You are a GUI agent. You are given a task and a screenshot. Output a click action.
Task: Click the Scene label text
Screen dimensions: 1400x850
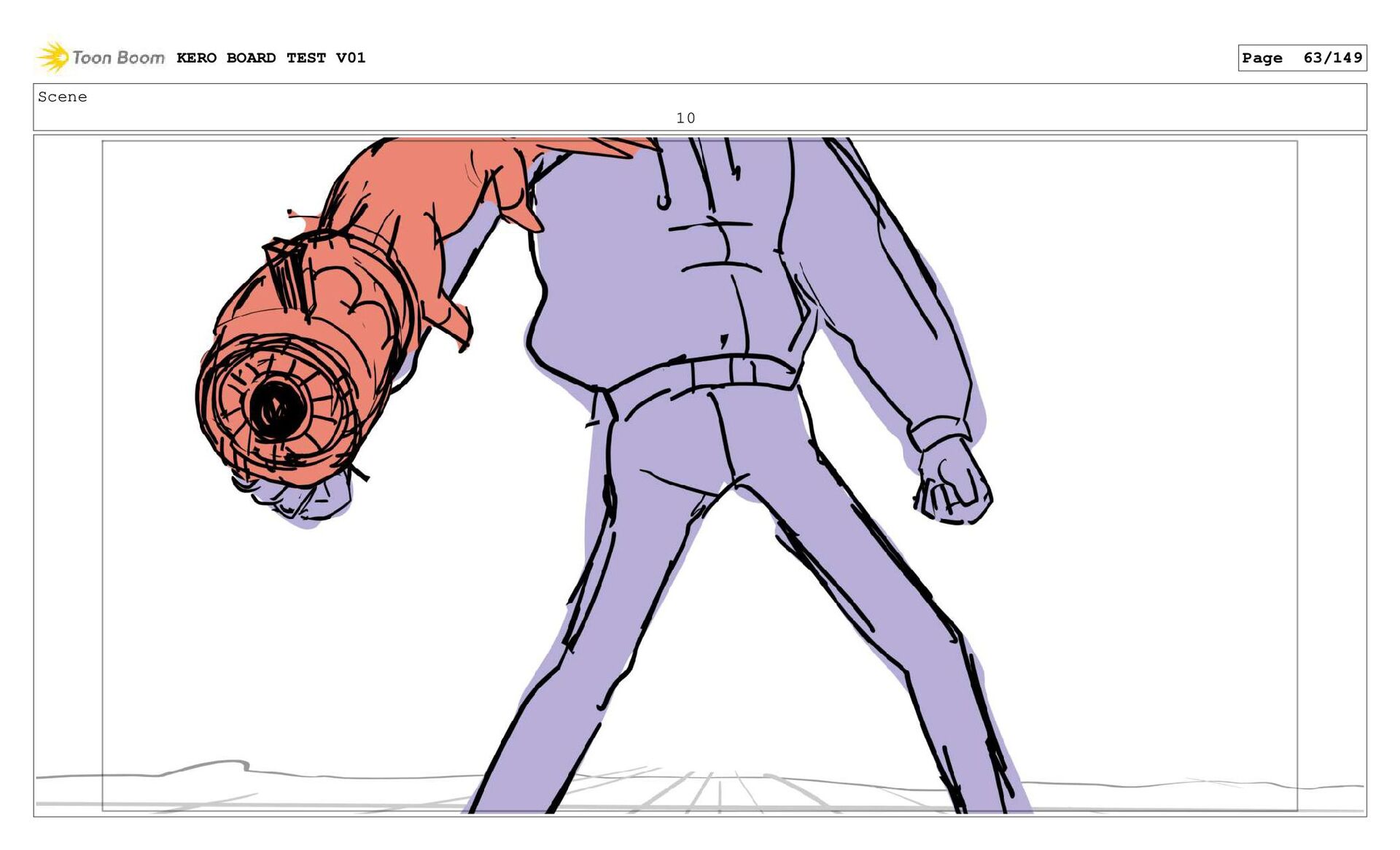tap(63, 97)
